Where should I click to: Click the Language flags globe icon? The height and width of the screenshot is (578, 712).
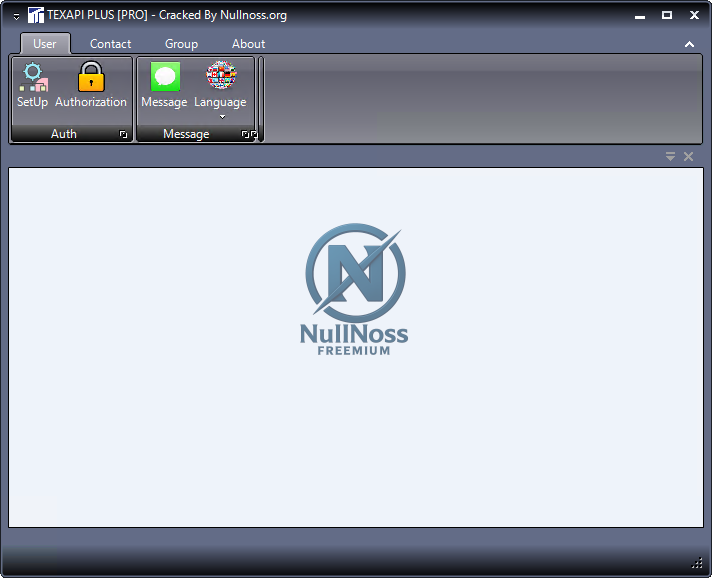coord(220,77)
